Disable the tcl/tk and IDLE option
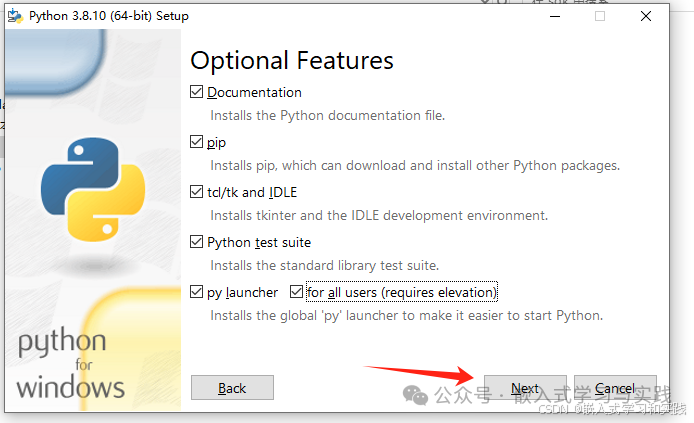Screen dimensions: 694x423 point(197,192)
